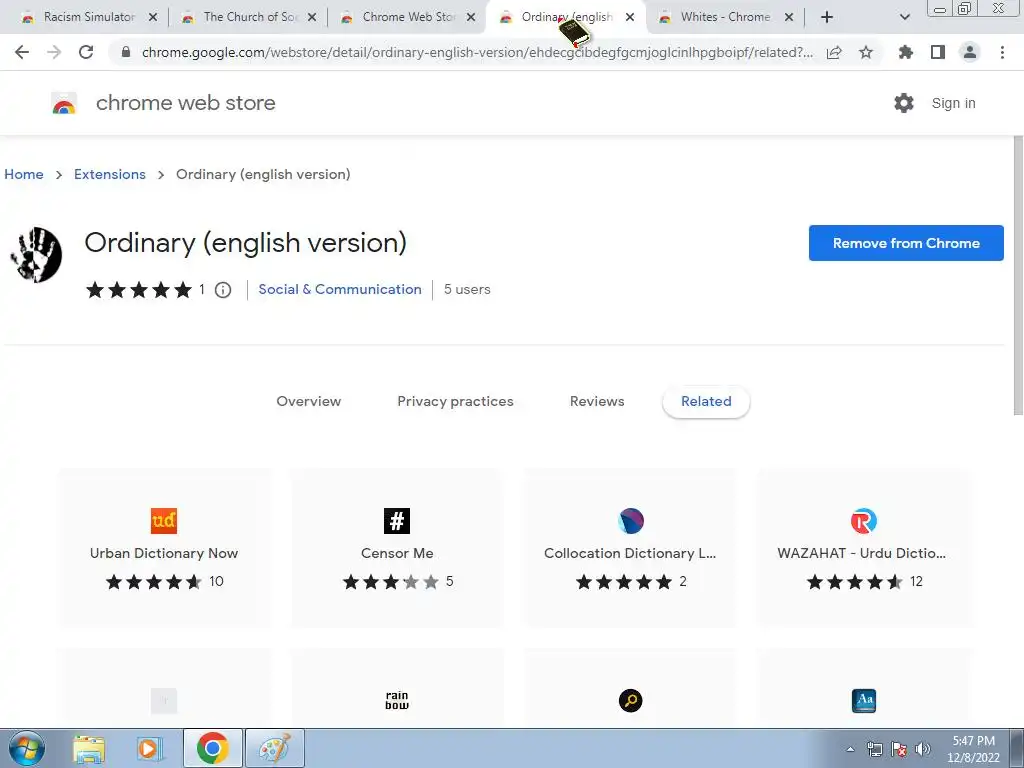Open the magnifier extension icon in bottom row

631,701
